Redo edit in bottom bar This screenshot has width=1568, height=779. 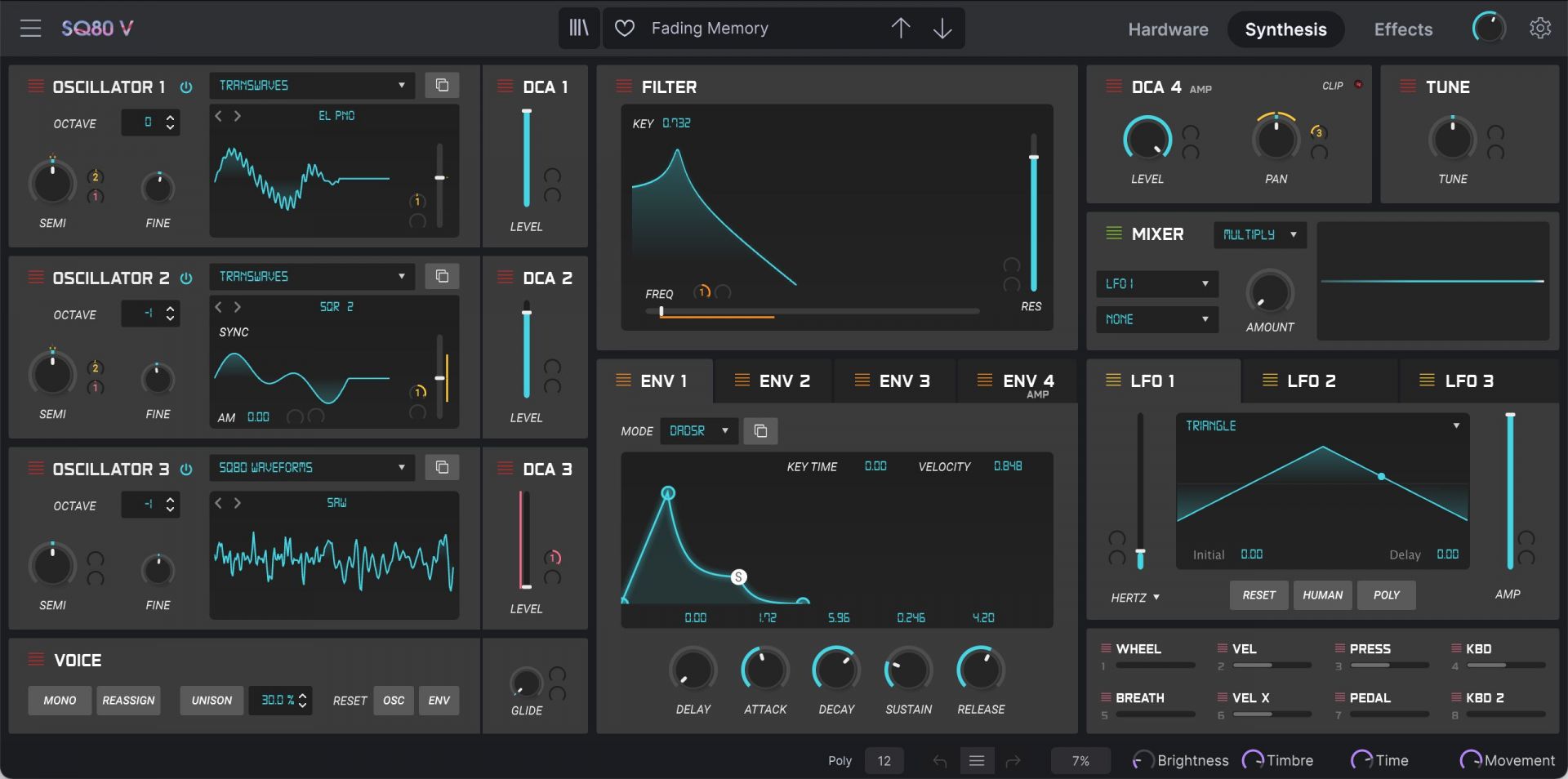click(x=1013, y=761)
